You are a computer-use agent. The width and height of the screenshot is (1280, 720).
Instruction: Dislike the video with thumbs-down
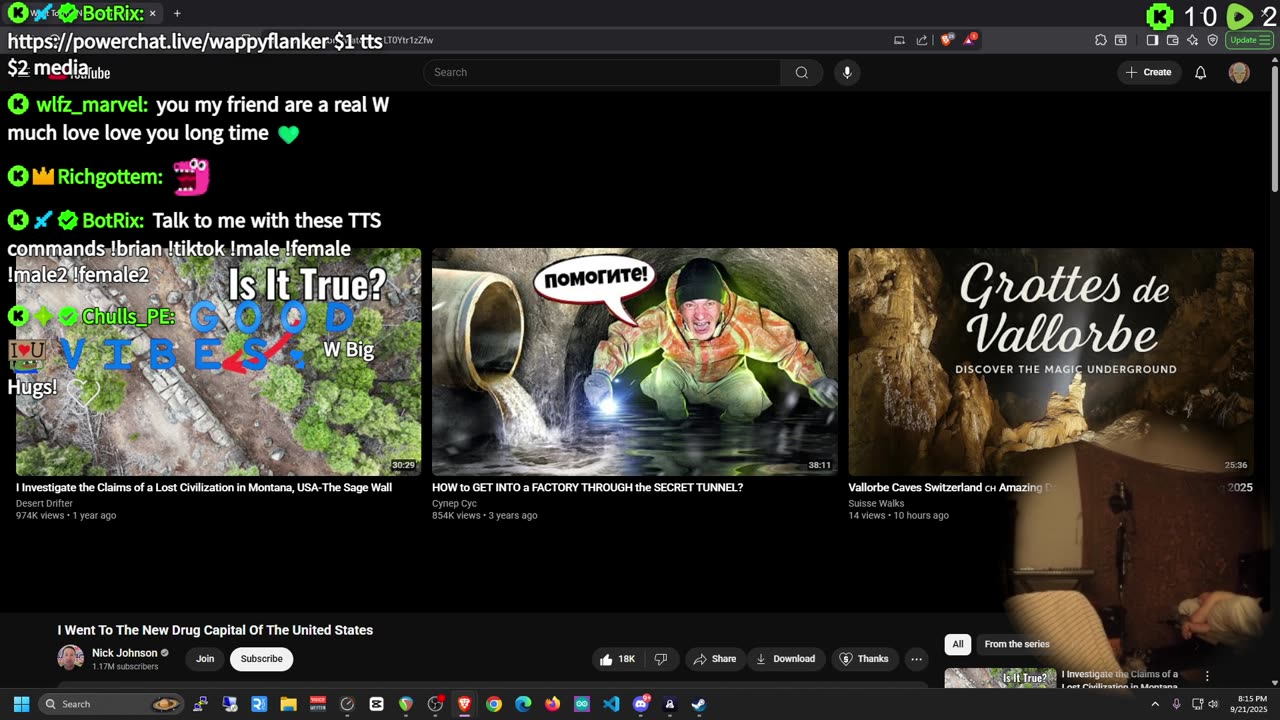click(x=660, y=659)
